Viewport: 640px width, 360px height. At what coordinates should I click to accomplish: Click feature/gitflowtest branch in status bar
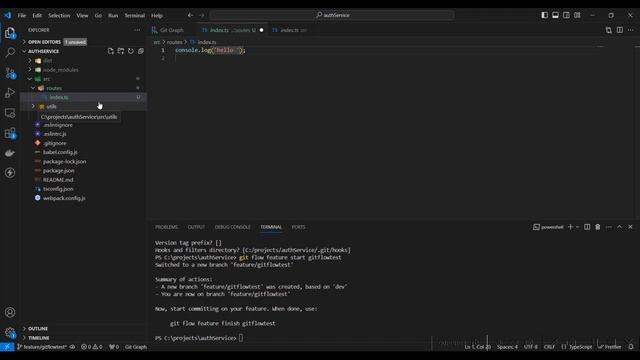[42, 347]
